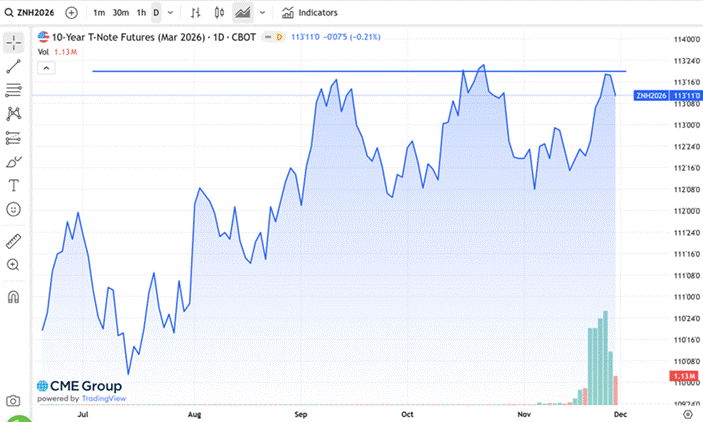Viewport: 703px width, 422px height.
Task: Add symbol with plus circle icon
Action: coord(71,13)
